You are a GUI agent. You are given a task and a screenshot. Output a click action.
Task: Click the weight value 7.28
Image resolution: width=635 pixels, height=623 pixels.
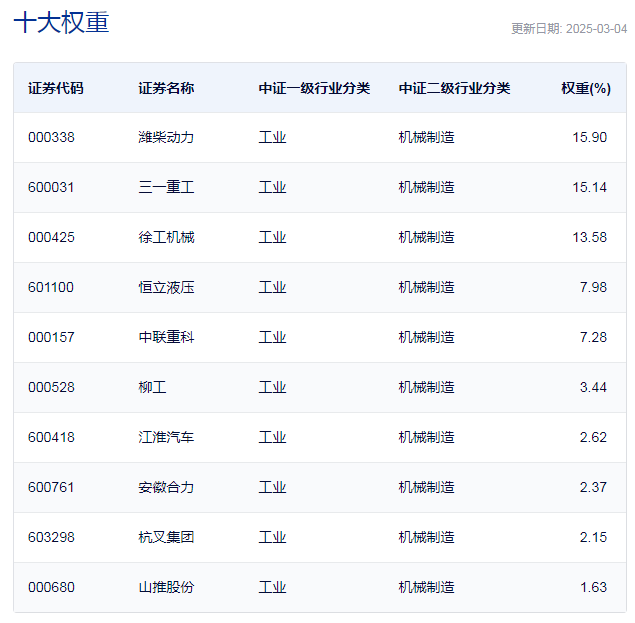(593, 337)
